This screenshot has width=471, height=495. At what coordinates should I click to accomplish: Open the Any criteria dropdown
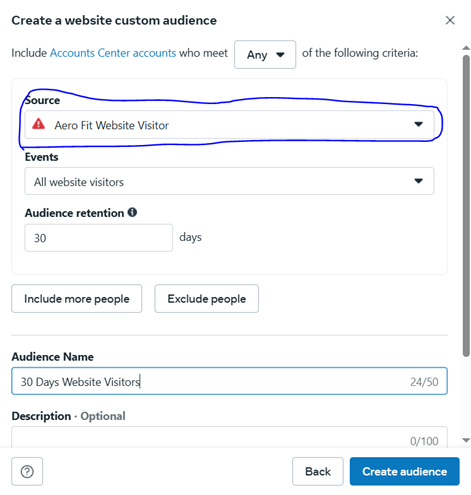(265, 55)
